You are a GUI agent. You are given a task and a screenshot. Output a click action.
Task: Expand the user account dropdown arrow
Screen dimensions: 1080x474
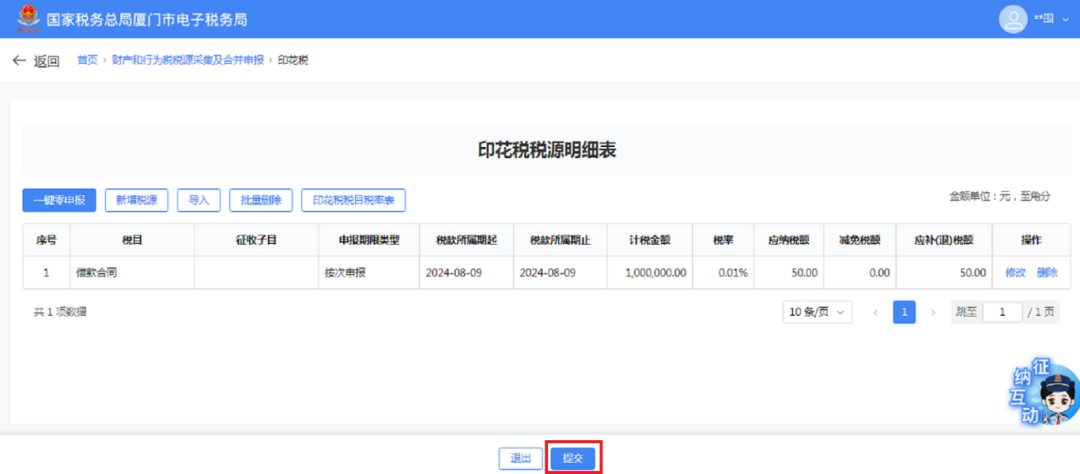1066,19
